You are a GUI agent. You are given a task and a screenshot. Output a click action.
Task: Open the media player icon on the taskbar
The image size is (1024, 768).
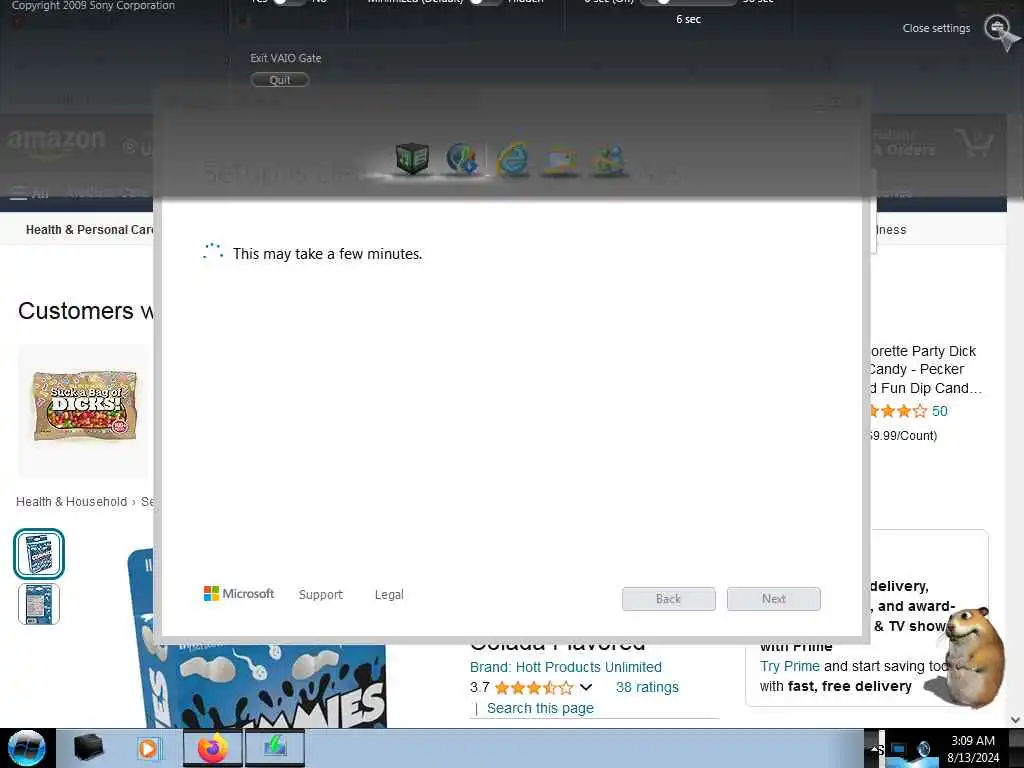[x=149, y=748]
